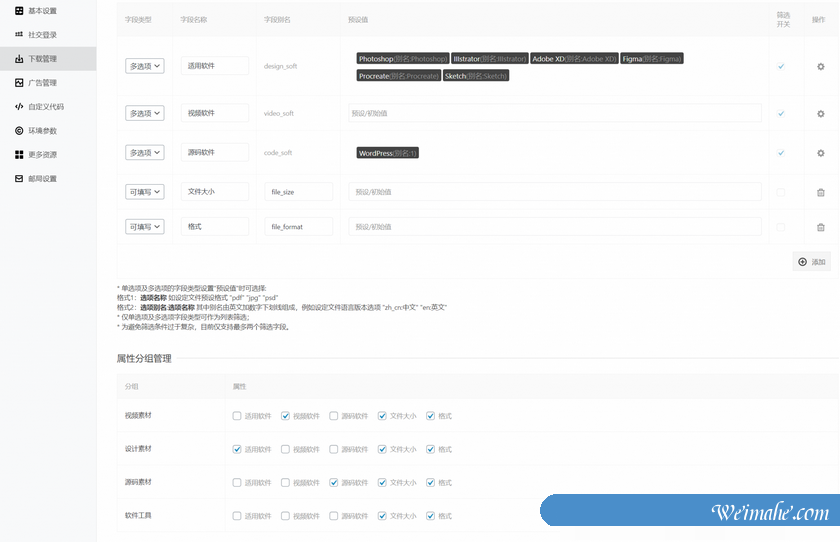Click the Sketch preset tag
Viewport: 840px width, 542px height.
tap(476, 76)
